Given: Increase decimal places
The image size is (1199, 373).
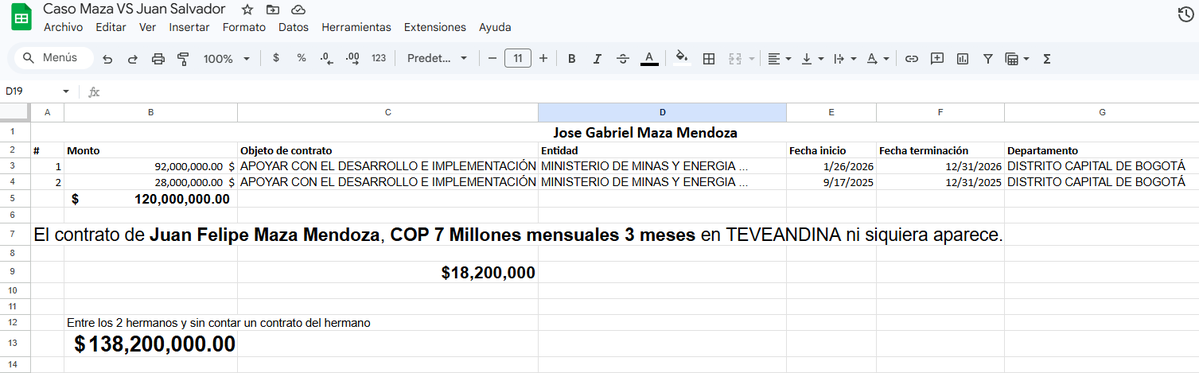Looking at the screenshot, I should 353,58.
